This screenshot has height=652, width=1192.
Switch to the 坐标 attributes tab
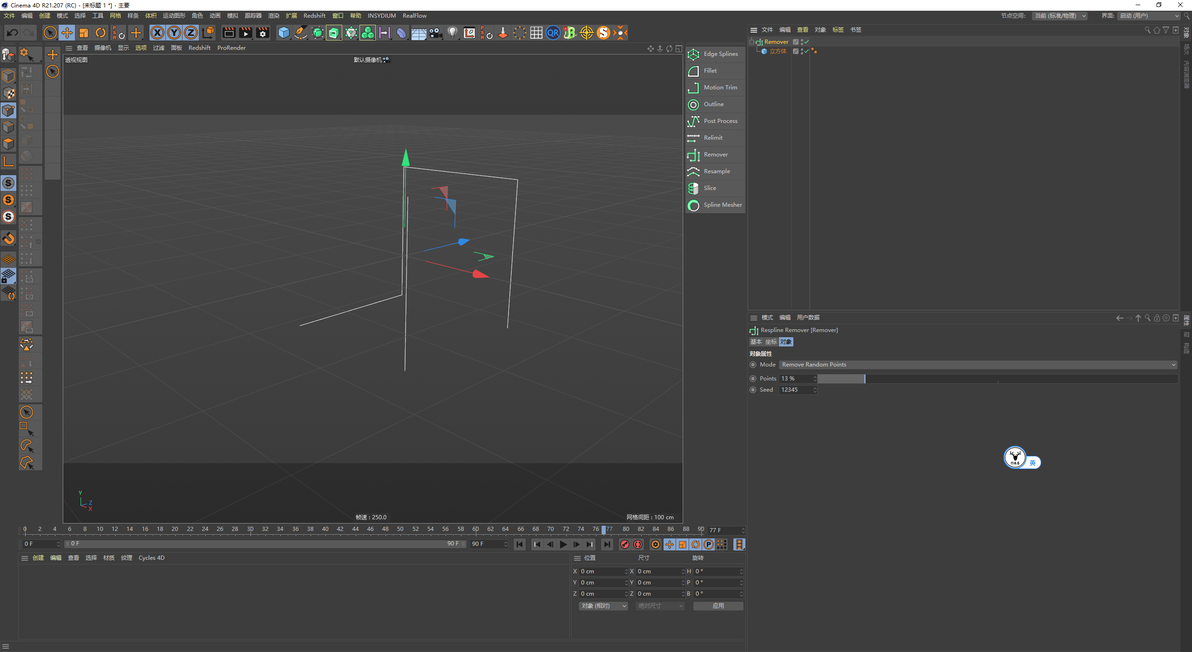770,342
